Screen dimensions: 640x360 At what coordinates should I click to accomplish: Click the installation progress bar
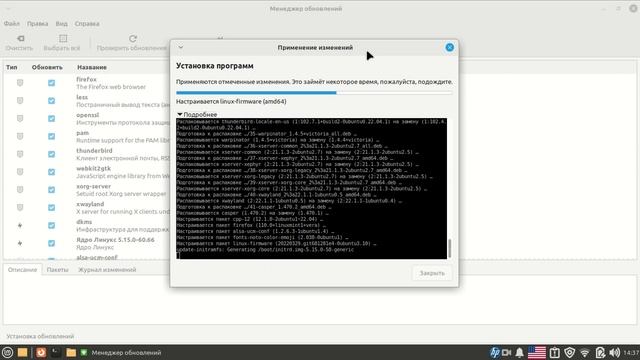pos(314,93)
